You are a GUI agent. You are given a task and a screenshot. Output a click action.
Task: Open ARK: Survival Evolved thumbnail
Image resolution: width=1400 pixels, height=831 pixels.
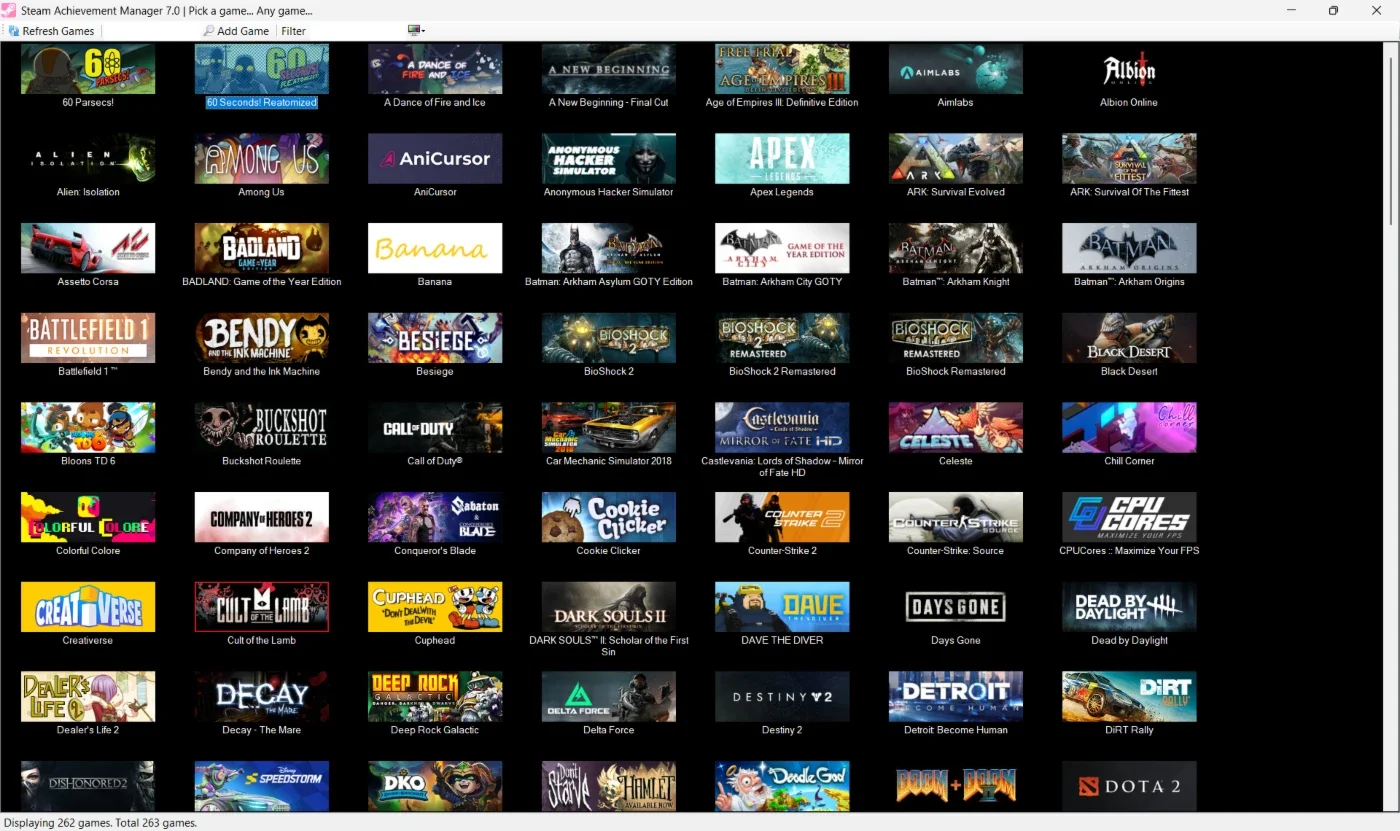click(x=956, y=159)
